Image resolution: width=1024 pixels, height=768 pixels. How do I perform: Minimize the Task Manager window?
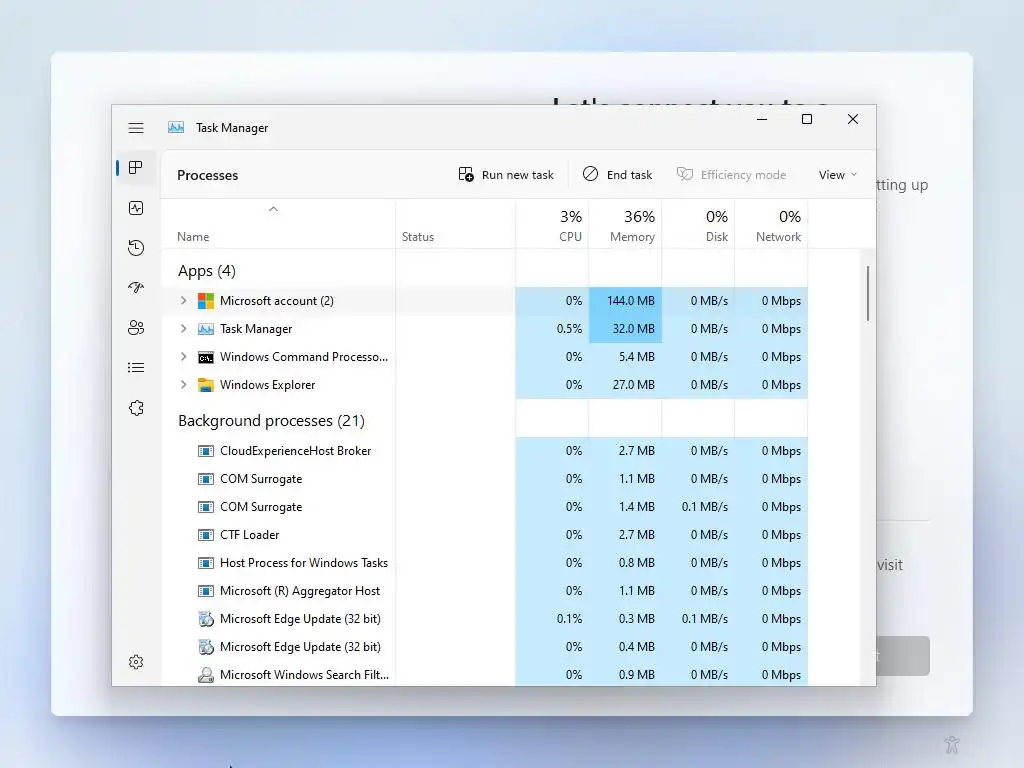pos(762,119)
